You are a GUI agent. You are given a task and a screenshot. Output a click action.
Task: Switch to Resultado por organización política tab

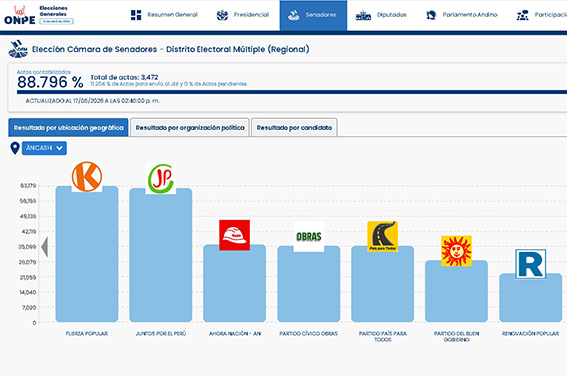pos(190,128)
